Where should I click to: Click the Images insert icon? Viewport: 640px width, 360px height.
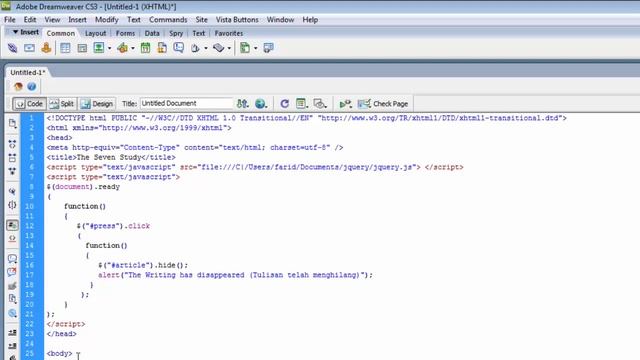coord(99,48)
